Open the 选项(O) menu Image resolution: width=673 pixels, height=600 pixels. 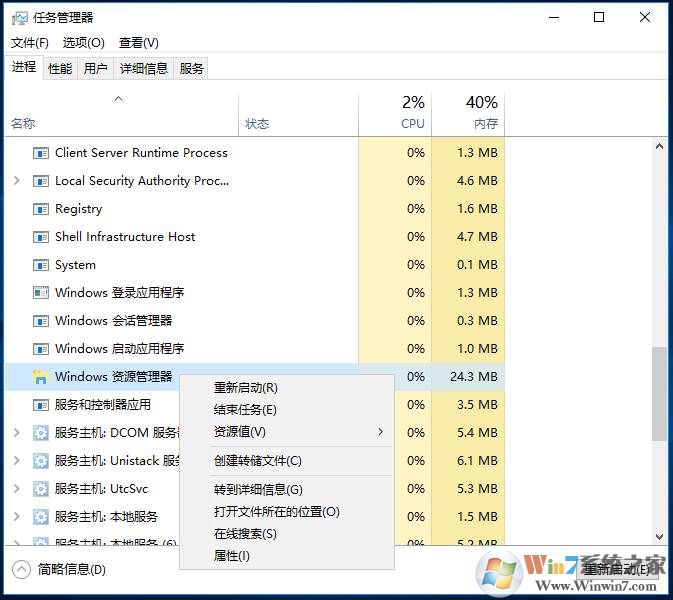pyautogui.click(x=84, y=42)
